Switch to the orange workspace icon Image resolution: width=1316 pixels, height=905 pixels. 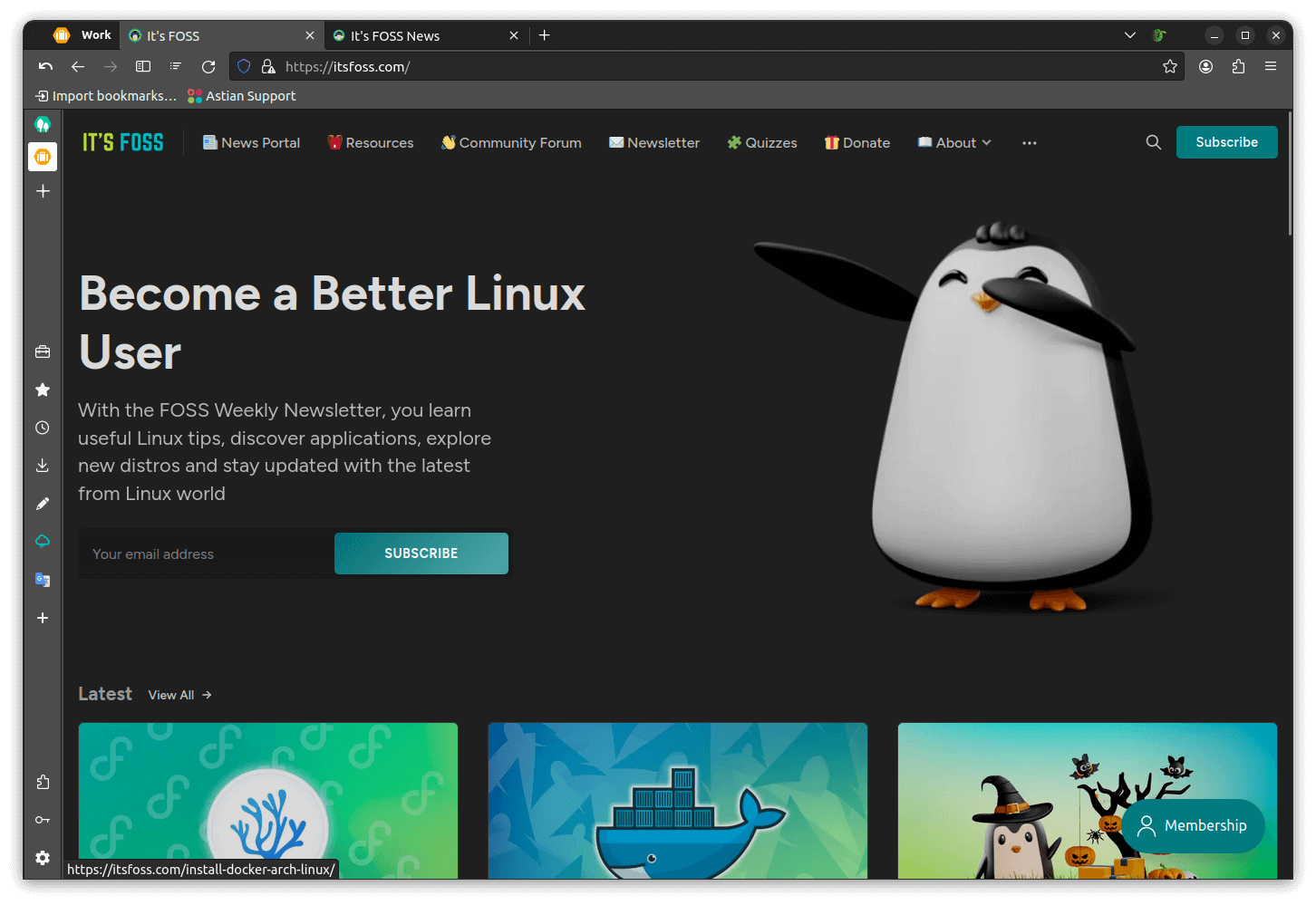(43, 157)
